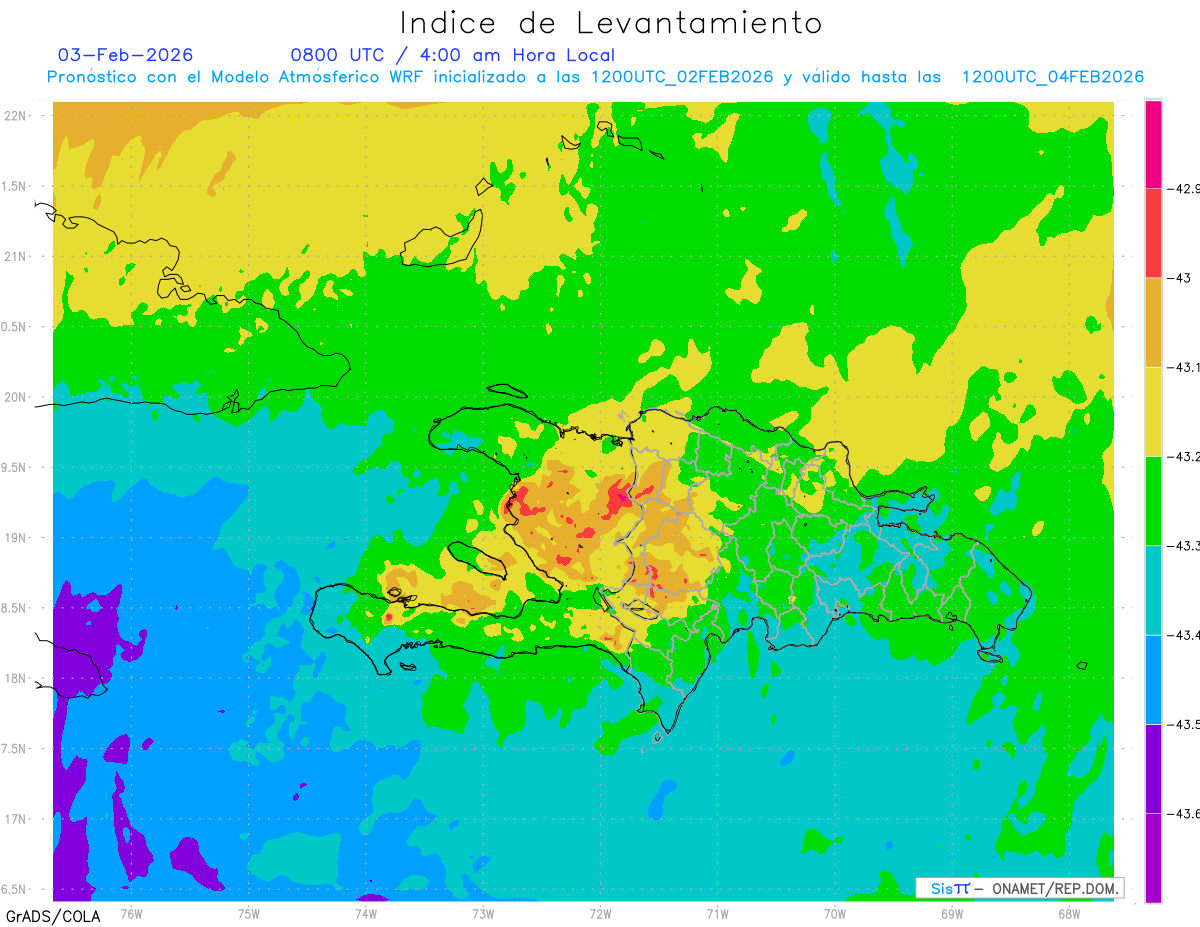Click the legend value -43.2

[1184, 456]
